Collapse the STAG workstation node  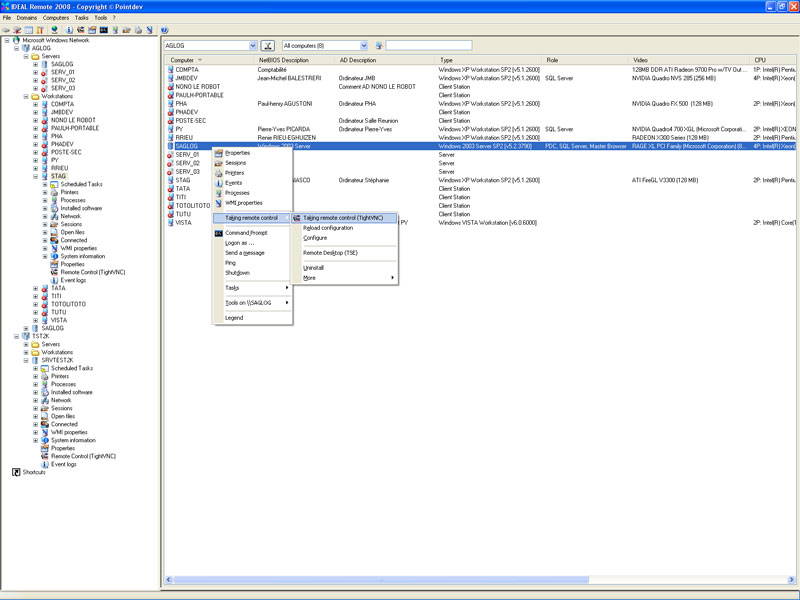pyautogui.click(x=36, y=177)
